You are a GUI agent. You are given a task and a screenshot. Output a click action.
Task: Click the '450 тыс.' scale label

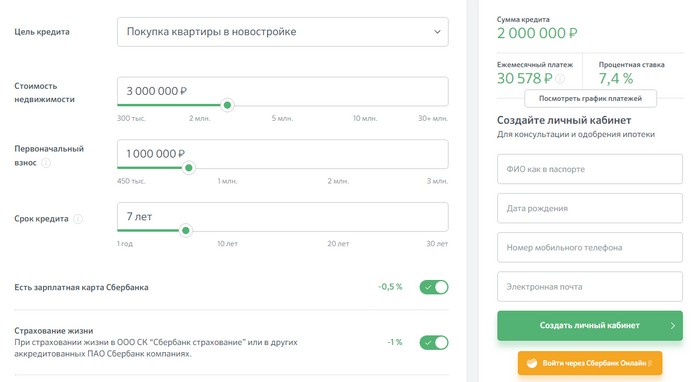(x=131, y=181)
